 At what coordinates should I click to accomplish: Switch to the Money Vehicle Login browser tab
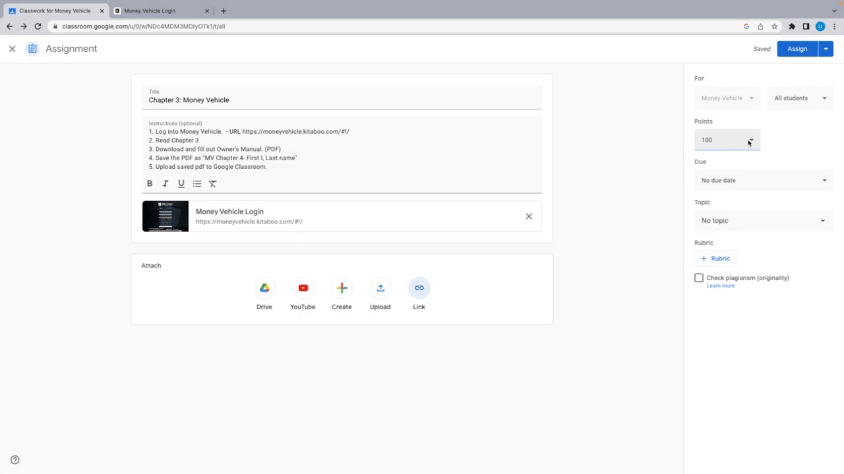point(160,11)
